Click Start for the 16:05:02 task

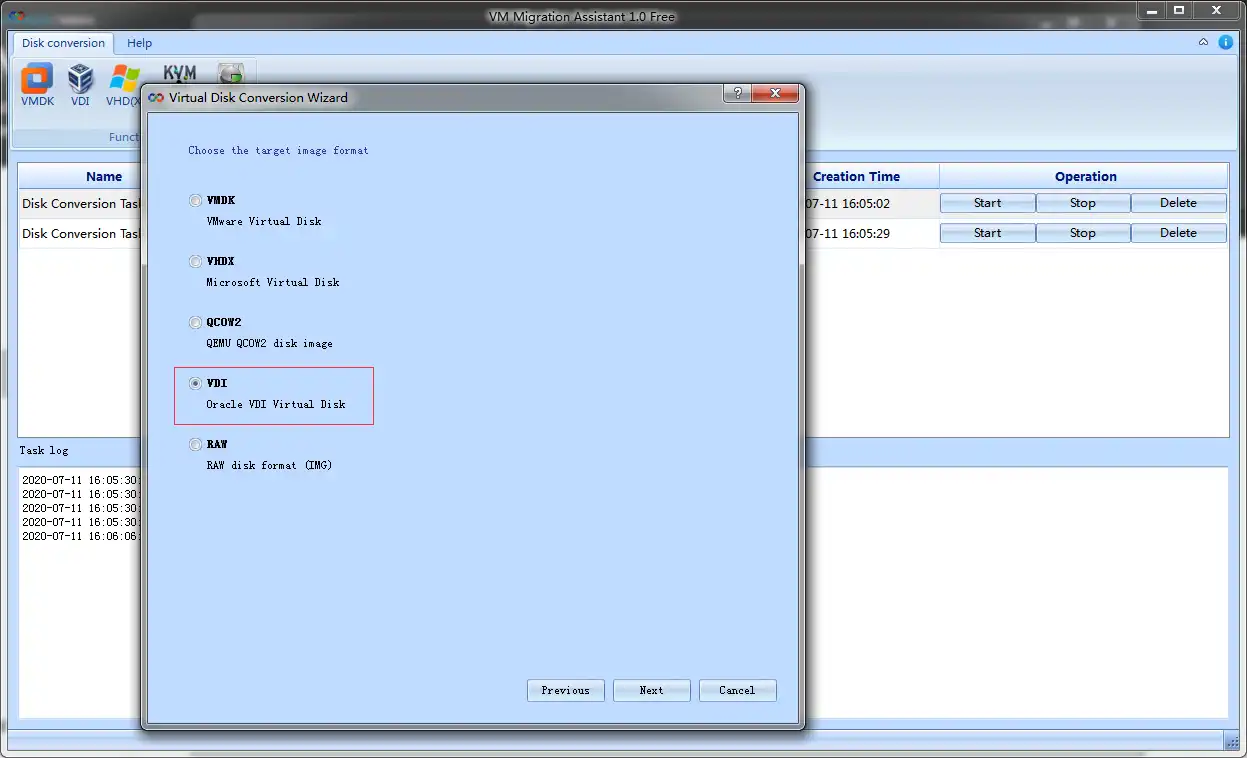pos(988,203)
